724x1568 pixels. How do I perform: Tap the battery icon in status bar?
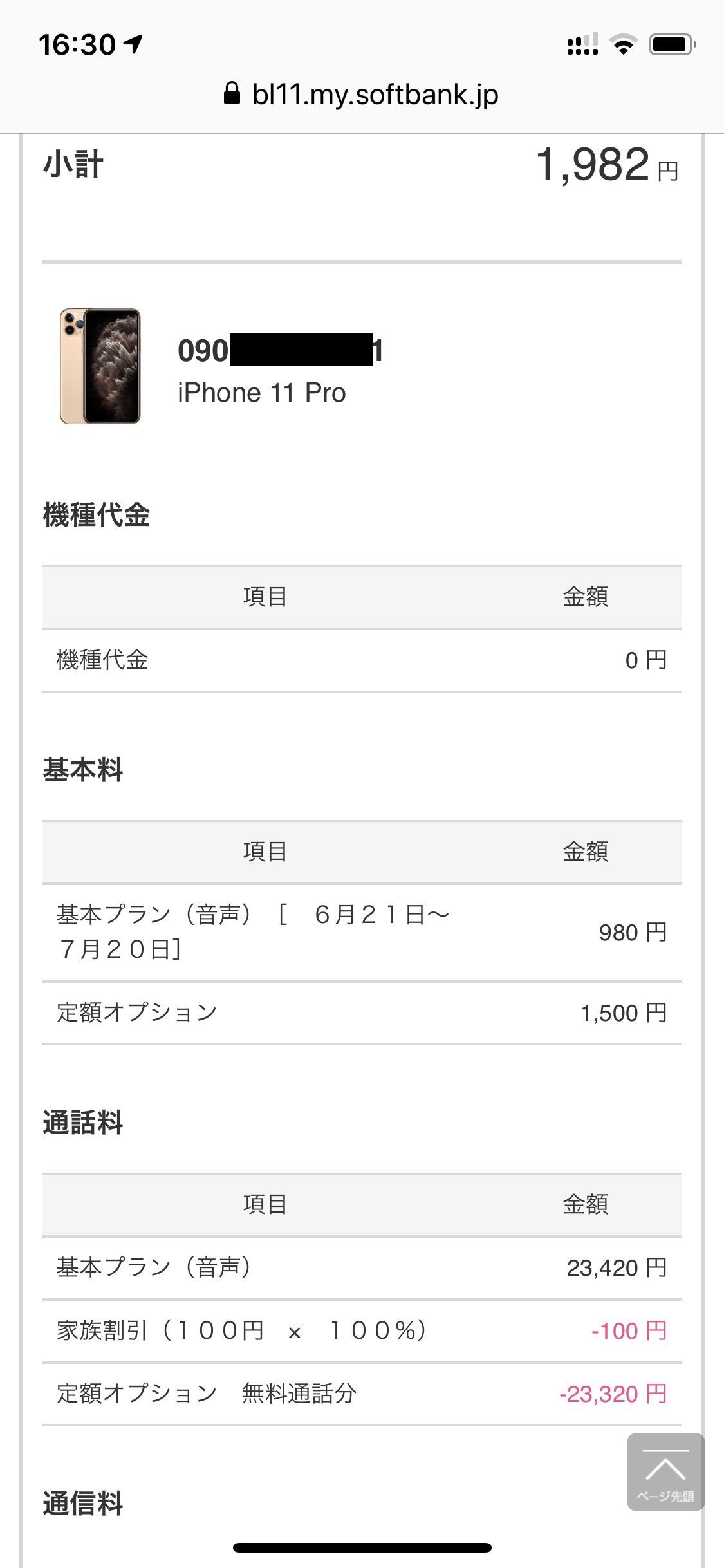click(x=672, y=44)
